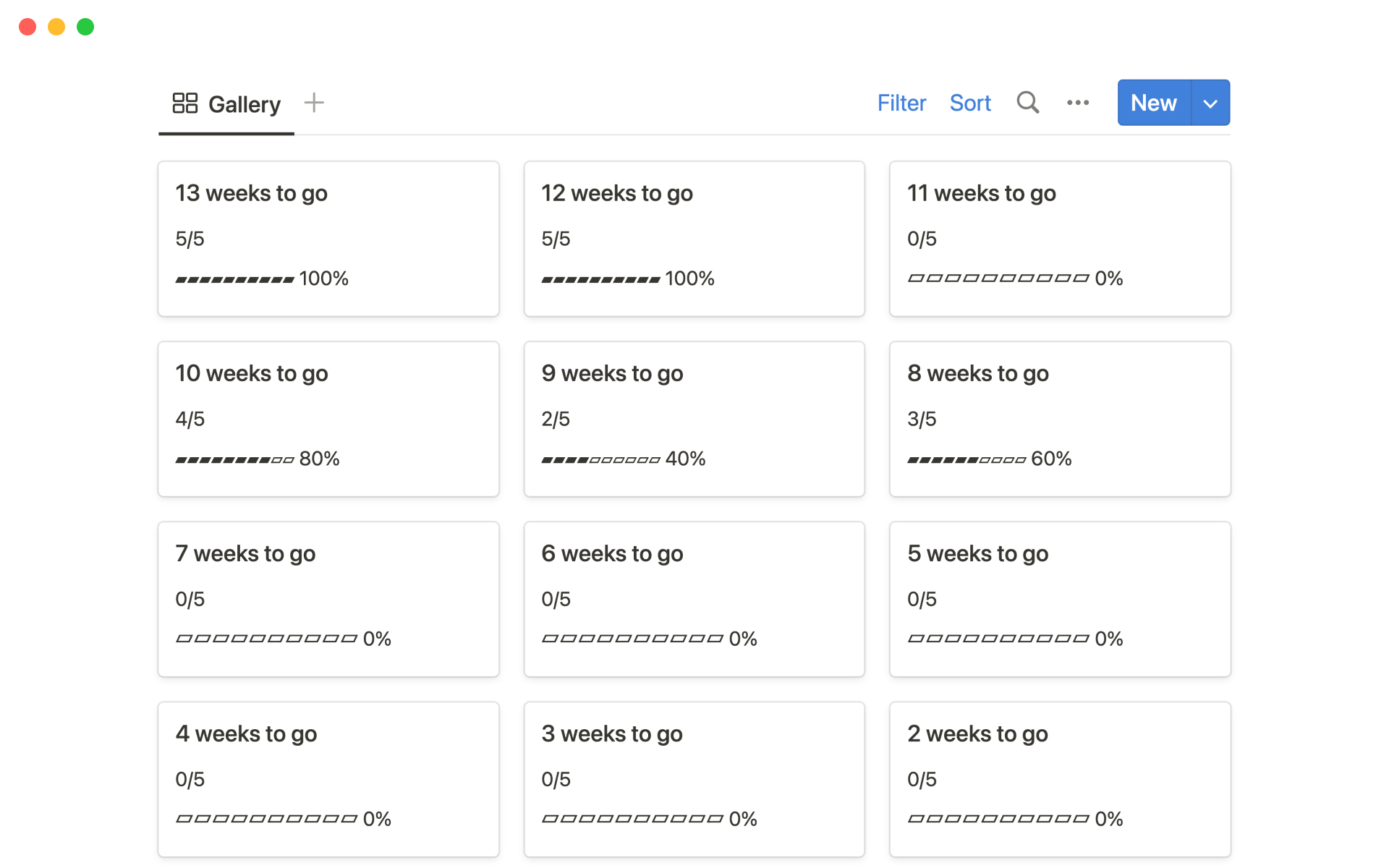Click the 80% progress bar
Image resolution: width=1389 pixels, height=868 pixels.
point(235,459)
